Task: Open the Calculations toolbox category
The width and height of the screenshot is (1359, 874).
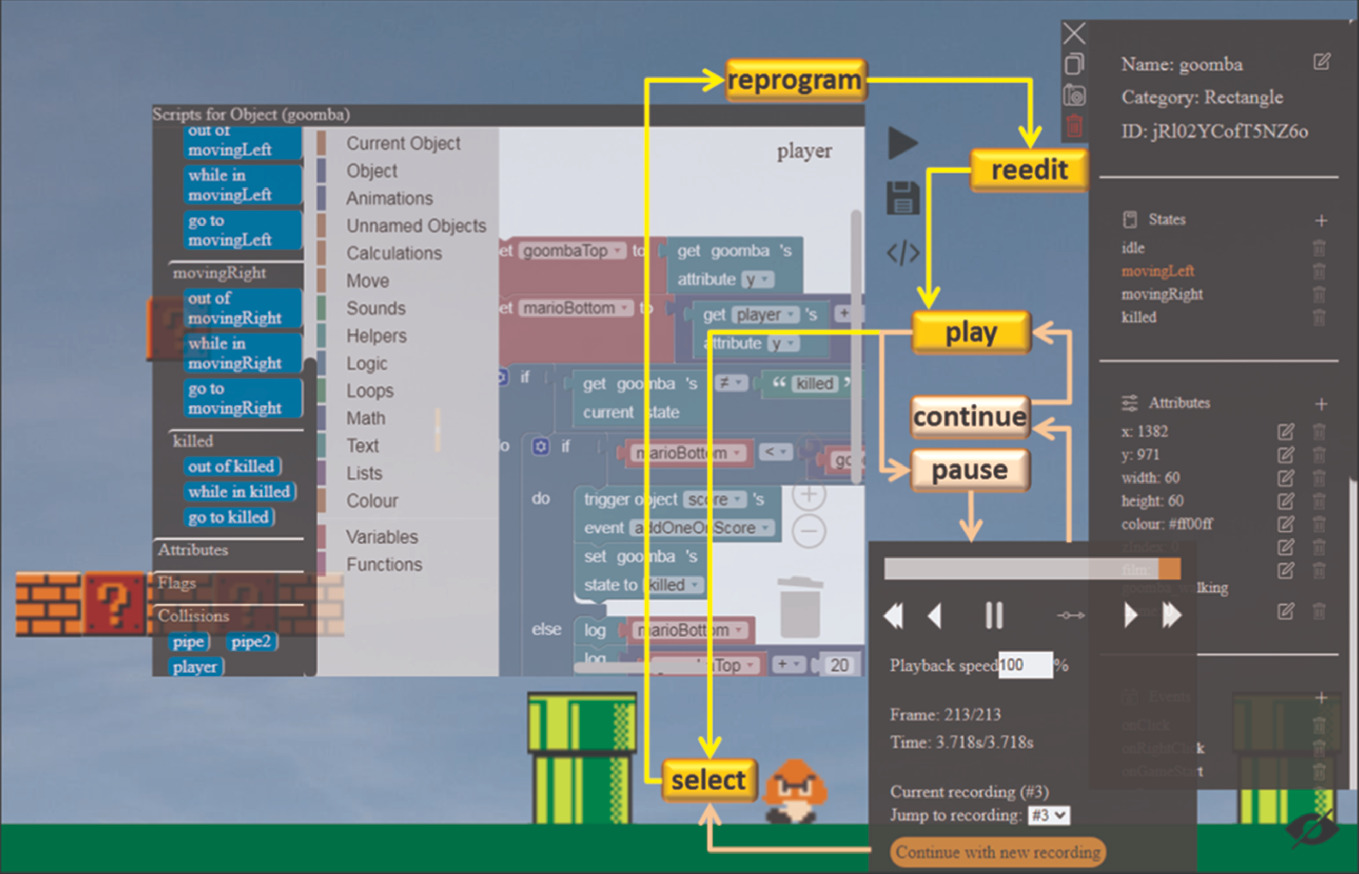Action: pos(394,254)
